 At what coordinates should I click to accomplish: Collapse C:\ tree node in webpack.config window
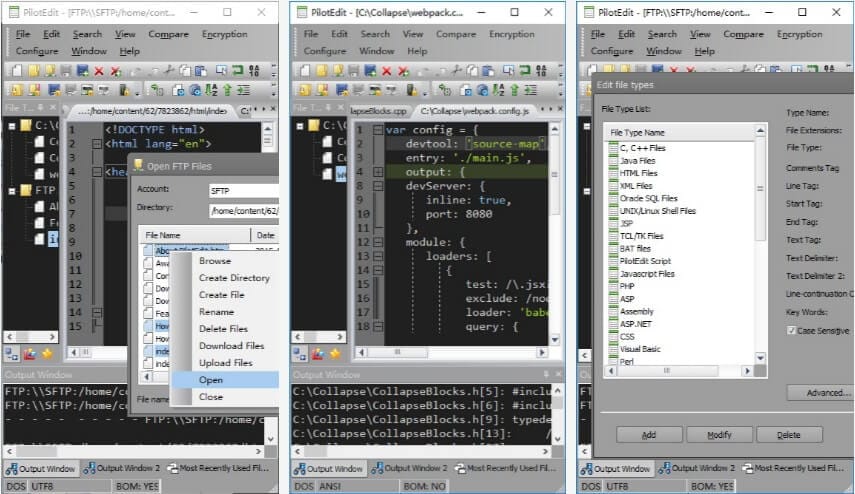point(299,126)
